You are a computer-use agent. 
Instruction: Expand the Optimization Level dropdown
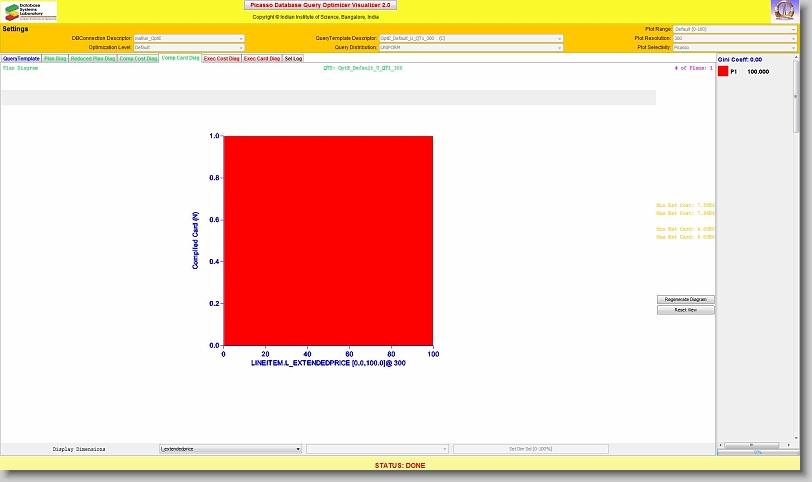(189, 47)
